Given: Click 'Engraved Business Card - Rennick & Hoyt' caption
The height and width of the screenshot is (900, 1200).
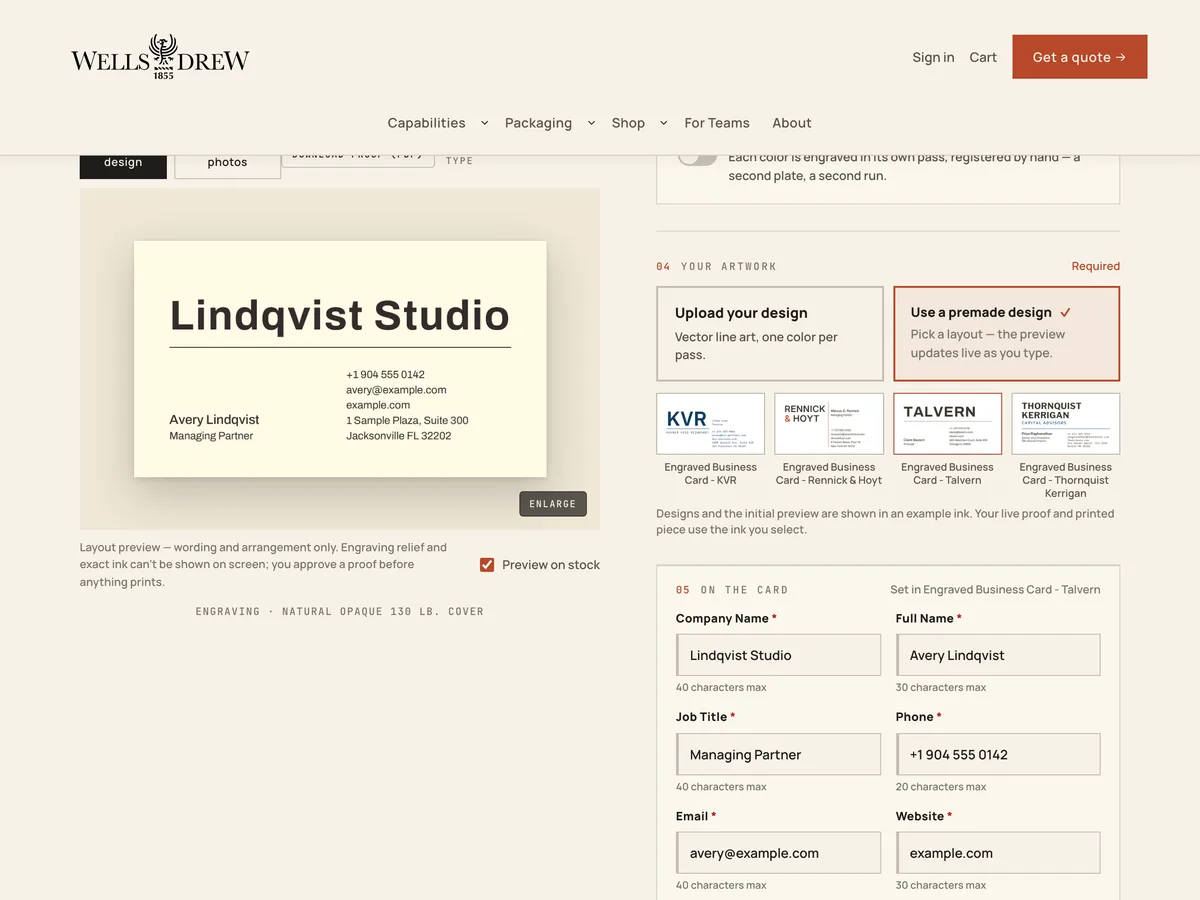Looking at the screenshot, I should [x=829, y=474].
